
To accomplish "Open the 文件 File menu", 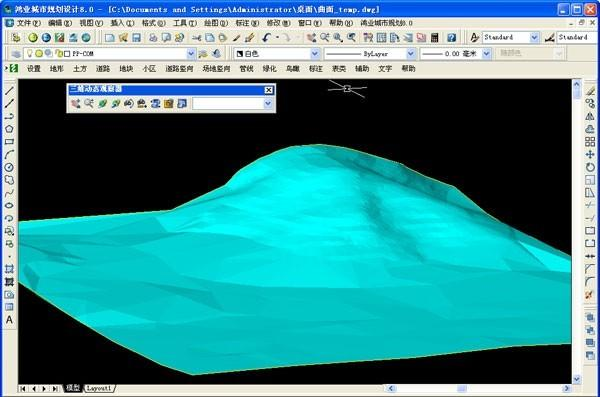I will click(x=29, y=23).
